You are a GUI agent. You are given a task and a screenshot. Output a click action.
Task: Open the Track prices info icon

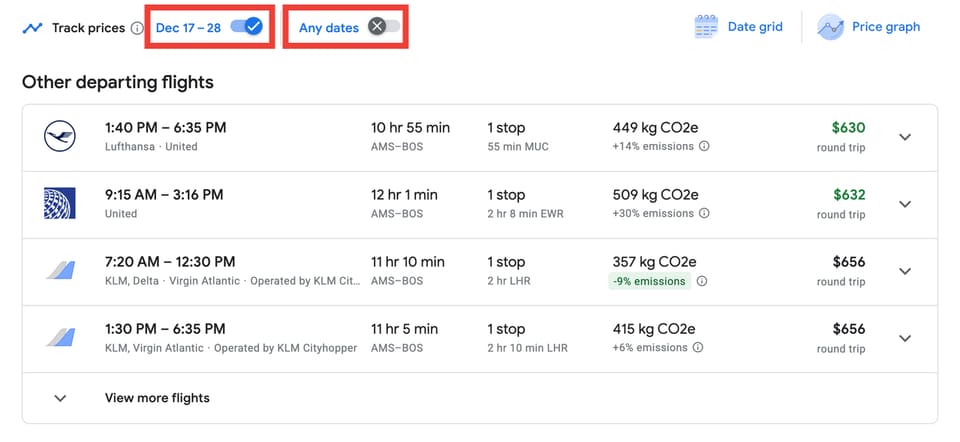coord(137,28)
